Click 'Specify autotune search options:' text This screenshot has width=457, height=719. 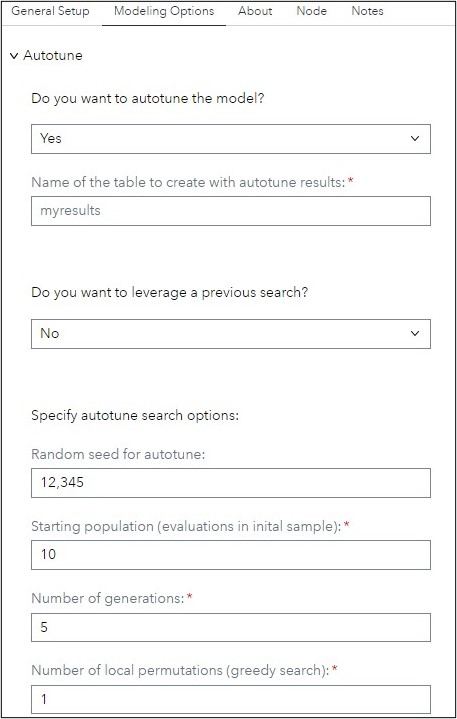click(135, 416)
